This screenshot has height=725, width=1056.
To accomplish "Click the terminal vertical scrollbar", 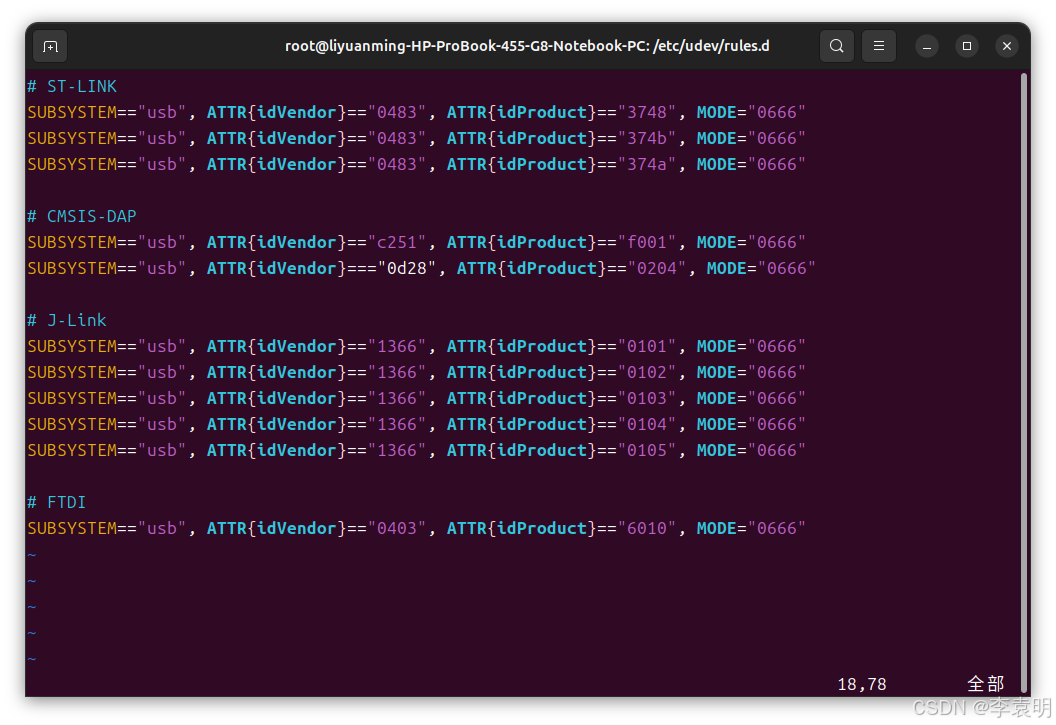I will pyautogui.click(x=1024, y=381).
